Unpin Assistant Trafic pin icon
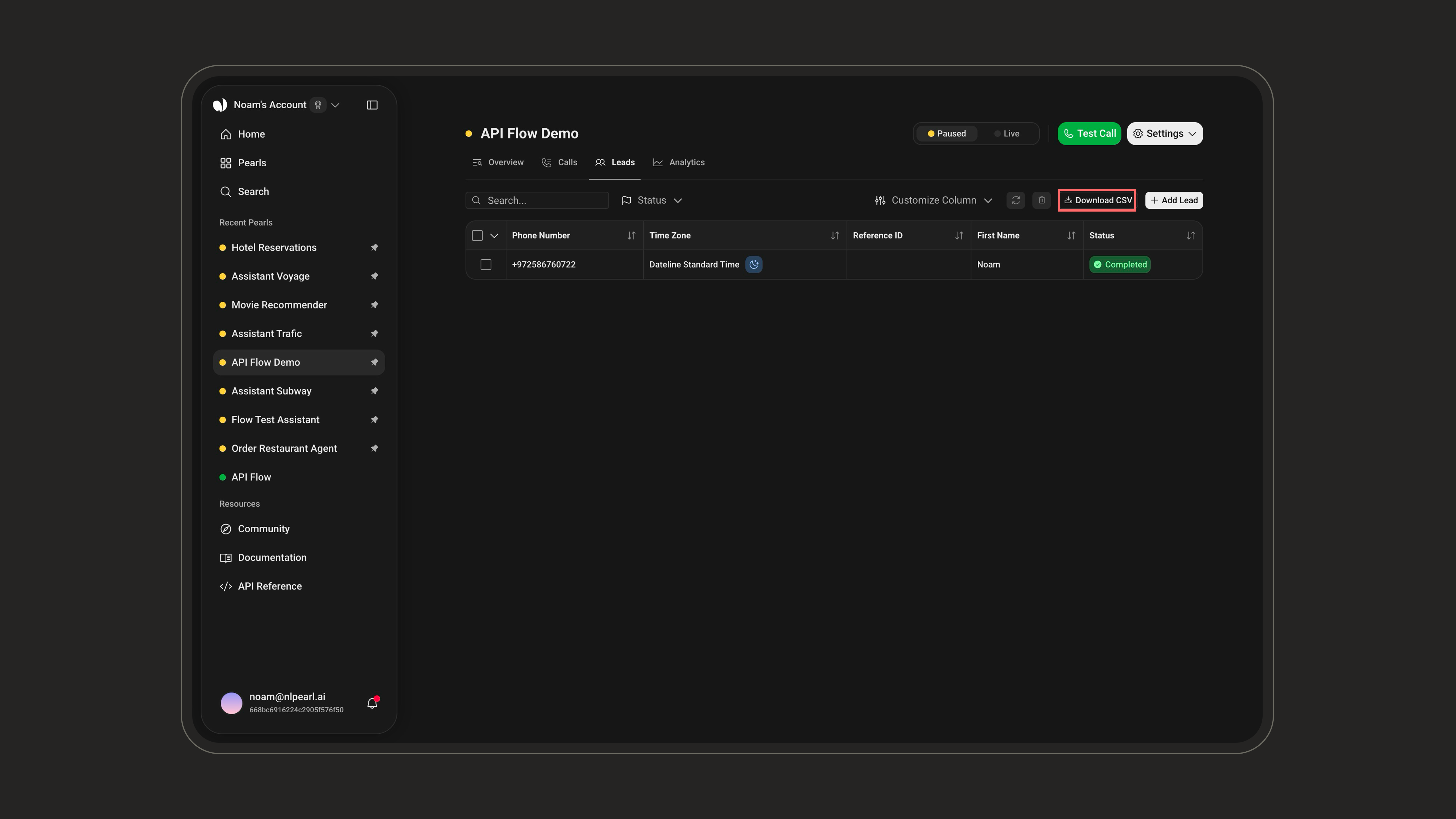The height and width of the screenshot is (819, 1456). 374,334
